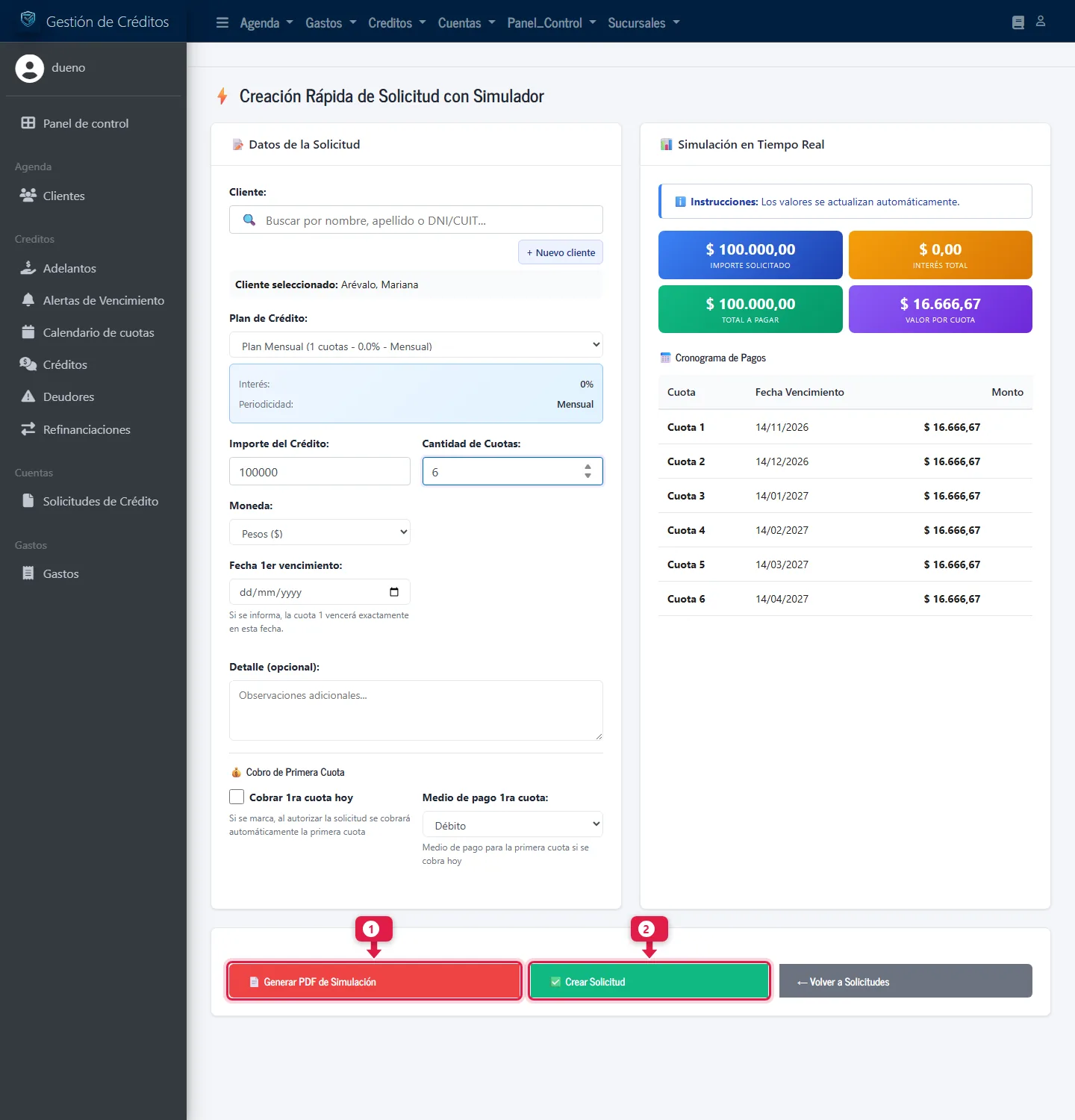Open the user profile icon in top bar
This screenshot has width=1075, height=1120.
coord(1041,22)
